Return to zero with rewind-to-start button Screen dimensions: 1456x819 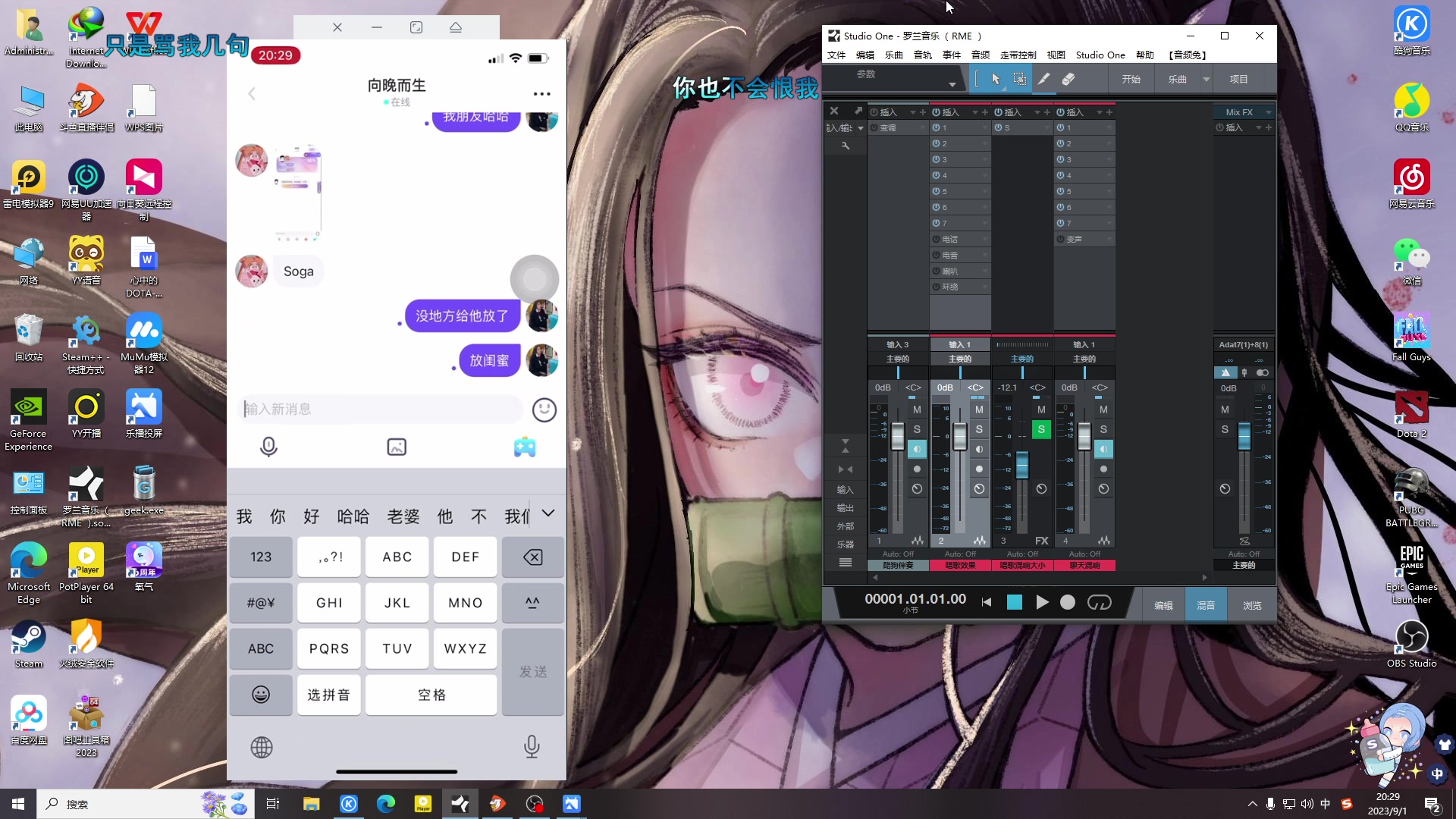(x=987, y=603)
